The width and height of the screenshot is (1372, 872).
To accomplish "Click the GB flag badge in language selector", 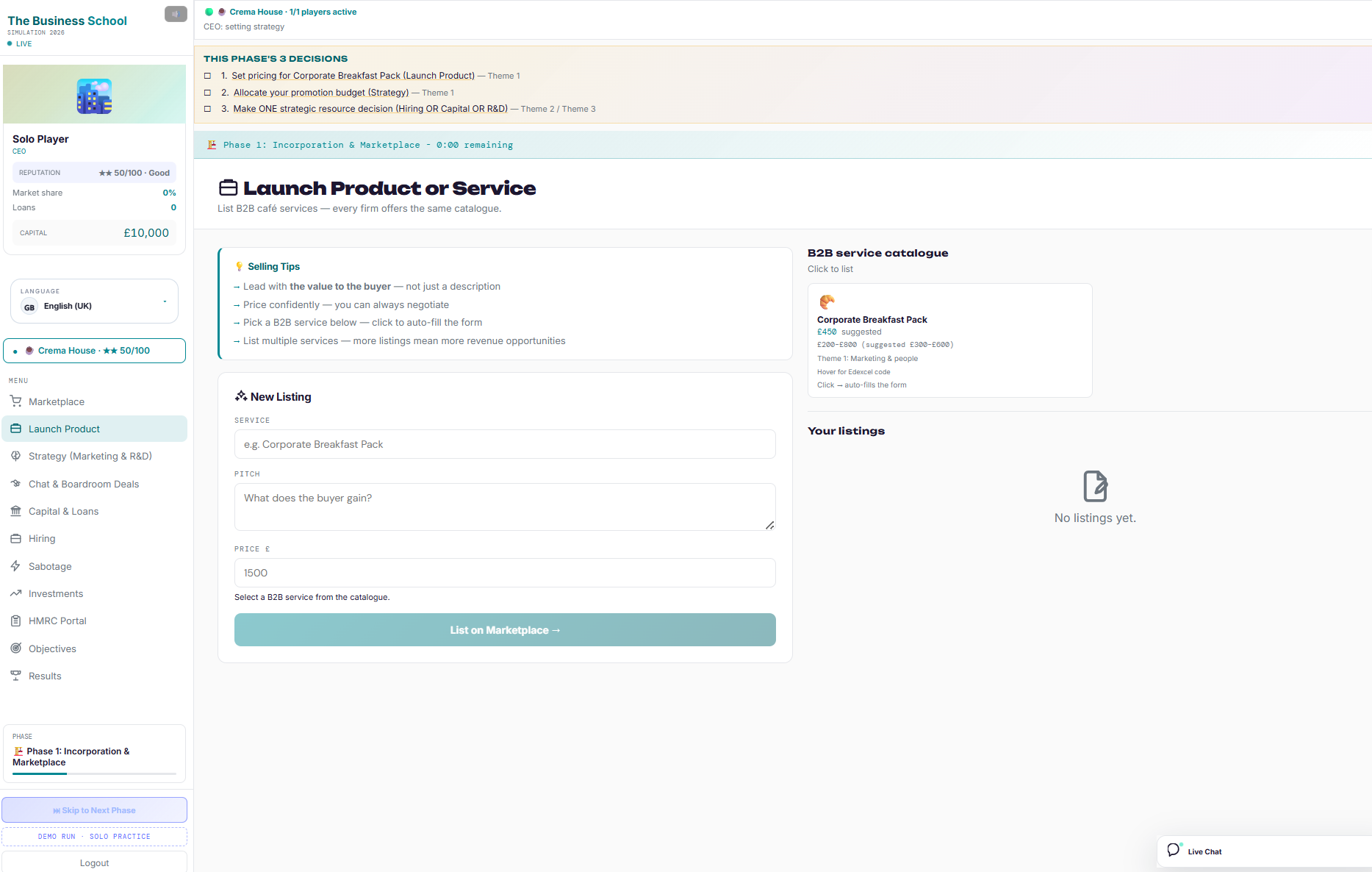I will (x=29, y=307).
